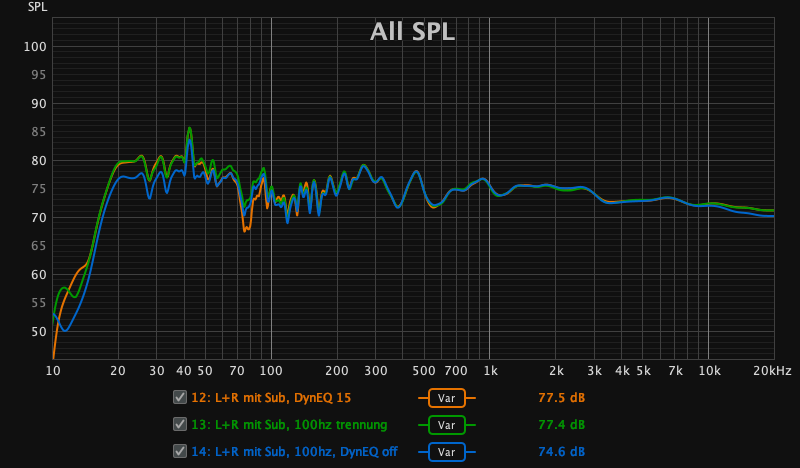Select the label '14: L+R mit Sub, 100hz, DynEQ off'
Viewport: 800px width, 468px height.
click(294, 452)
